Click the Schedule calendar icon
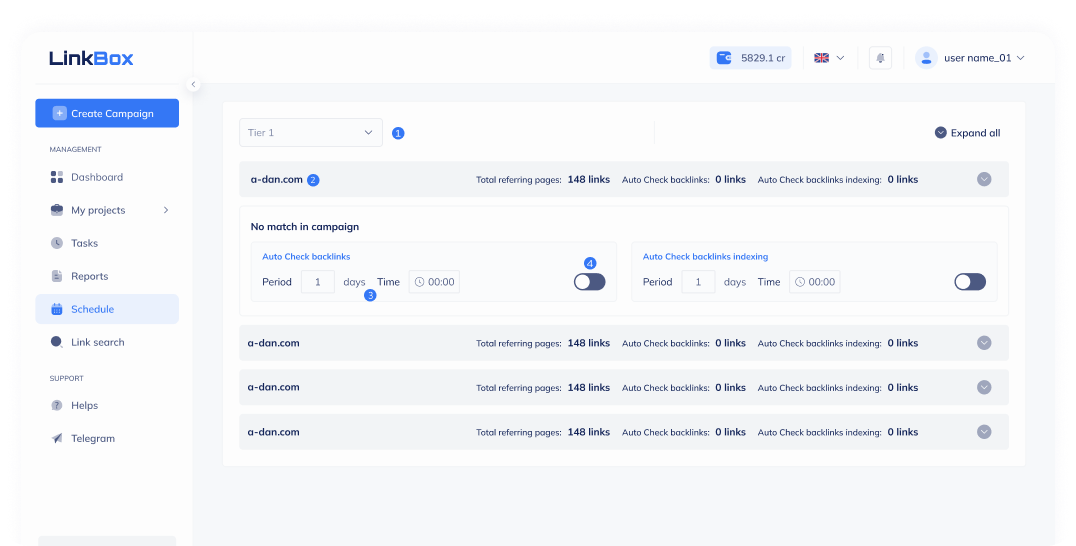The image size is (1076, 546). click(57, 309)
